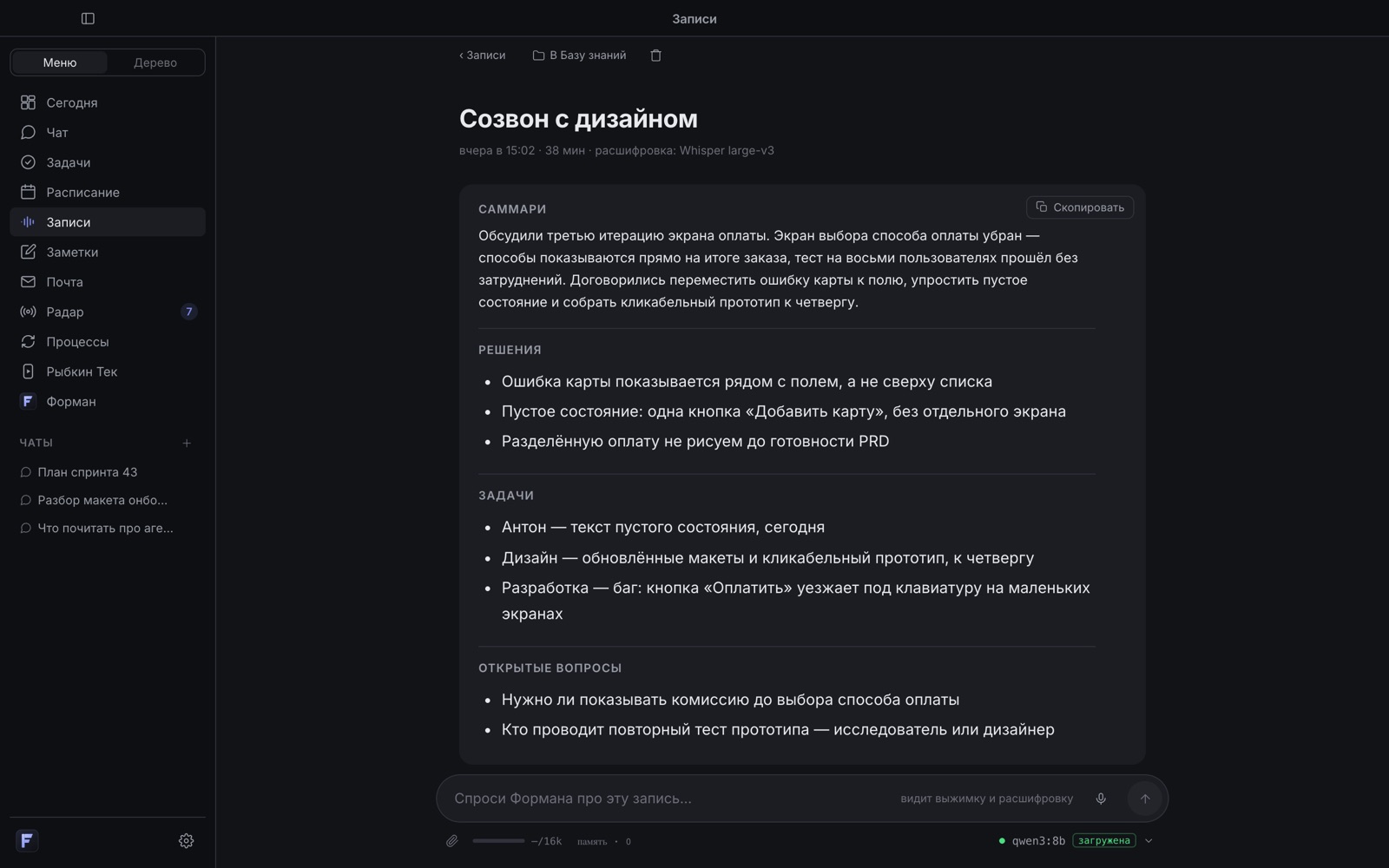Screen dimensions: 1389x868
Task: Click the Whisper large-v3 transcription info
Action: coord(727,150)
